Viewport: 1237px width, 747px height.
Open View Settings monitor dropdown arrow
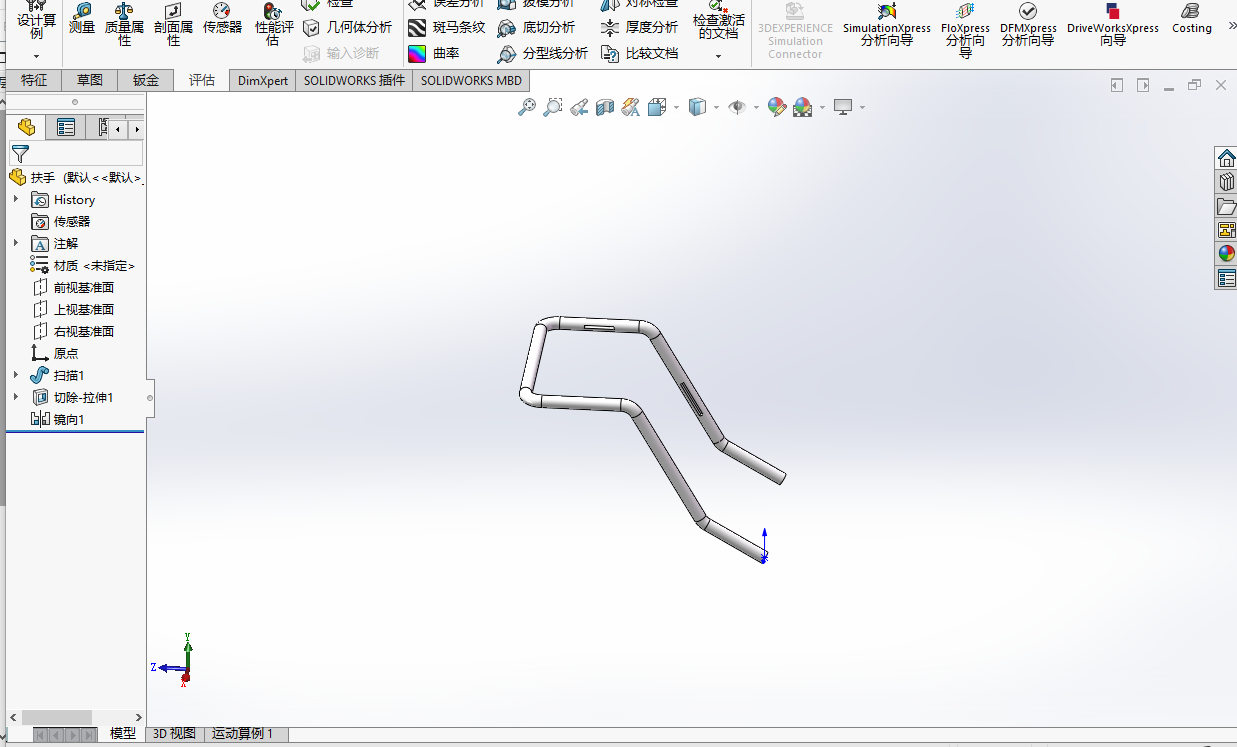[x=862, y=108]
